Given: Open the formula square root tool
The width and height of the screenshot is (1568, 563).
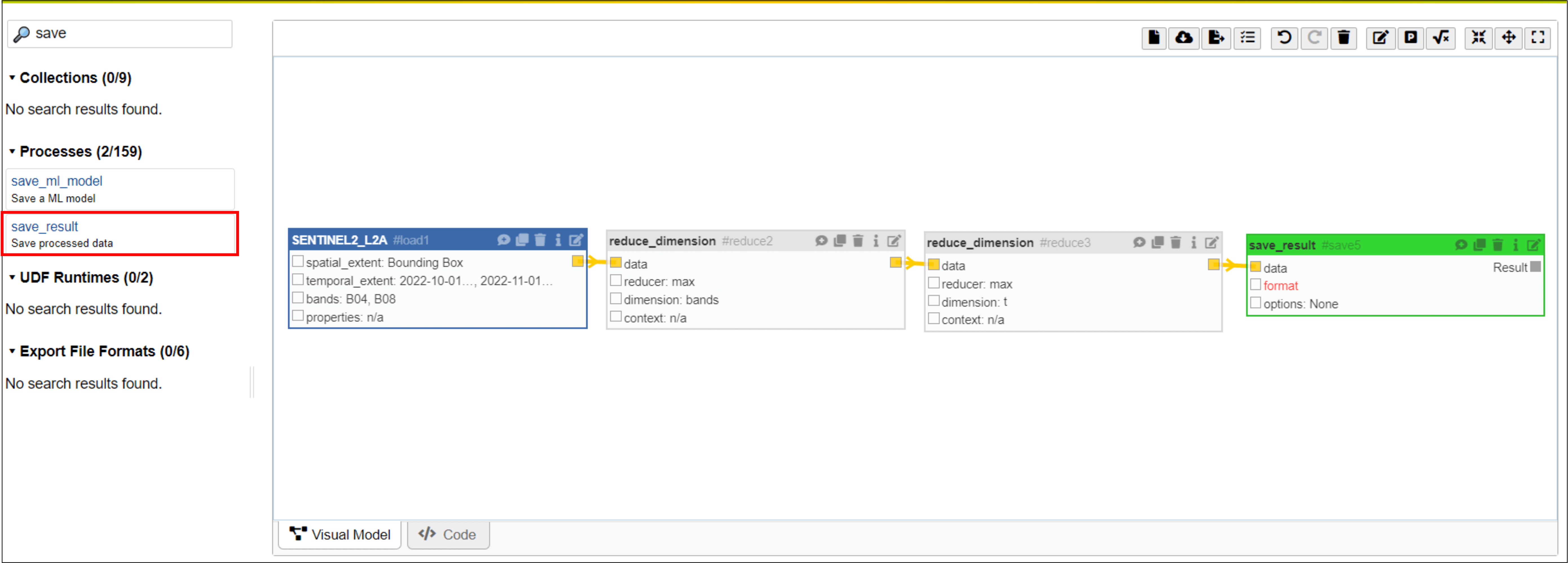Looking at the screenshot, I should click(1441, 38).
